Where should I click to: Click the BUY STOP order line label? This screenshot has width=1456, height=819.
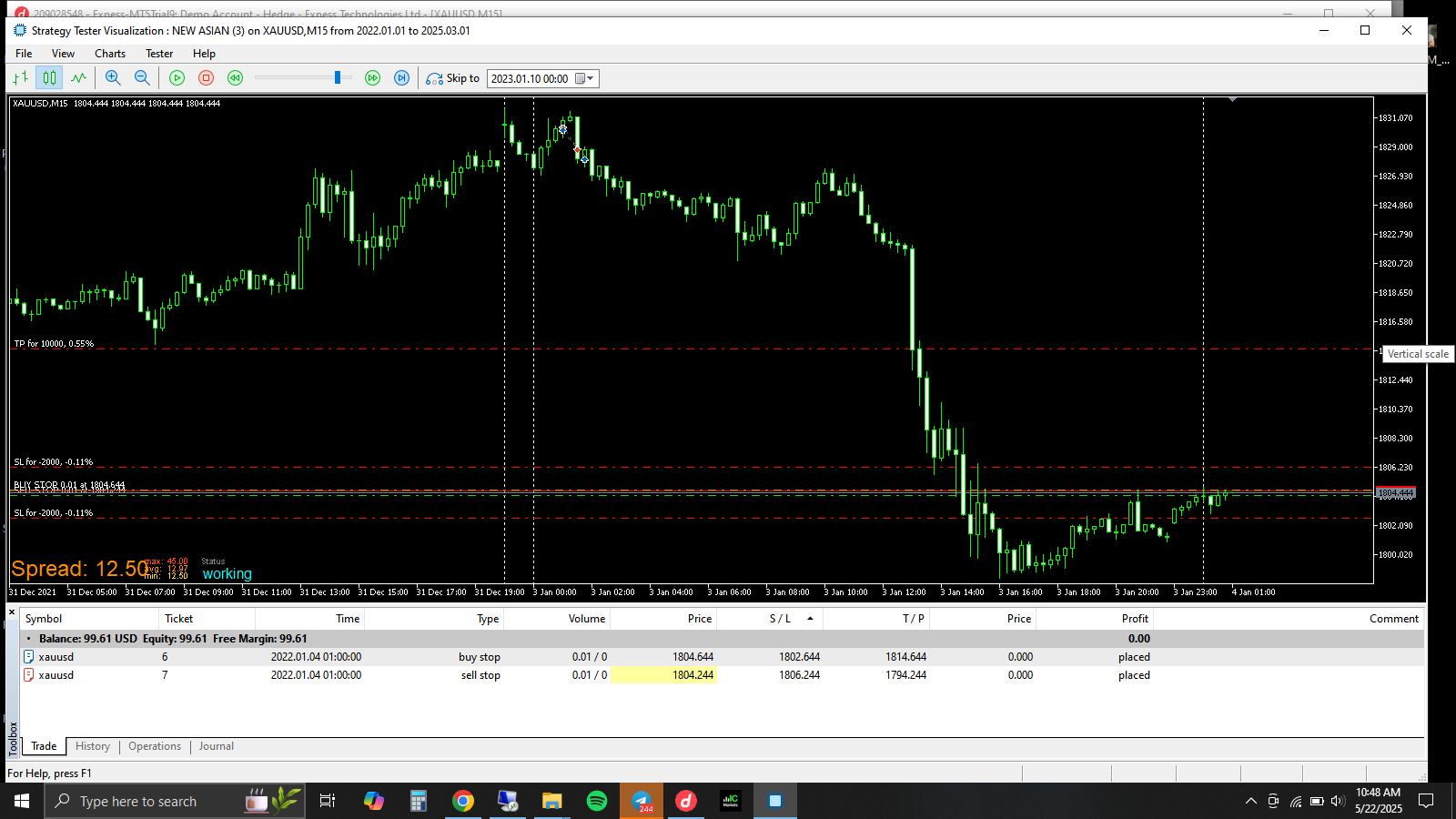(x=69, y=485)
